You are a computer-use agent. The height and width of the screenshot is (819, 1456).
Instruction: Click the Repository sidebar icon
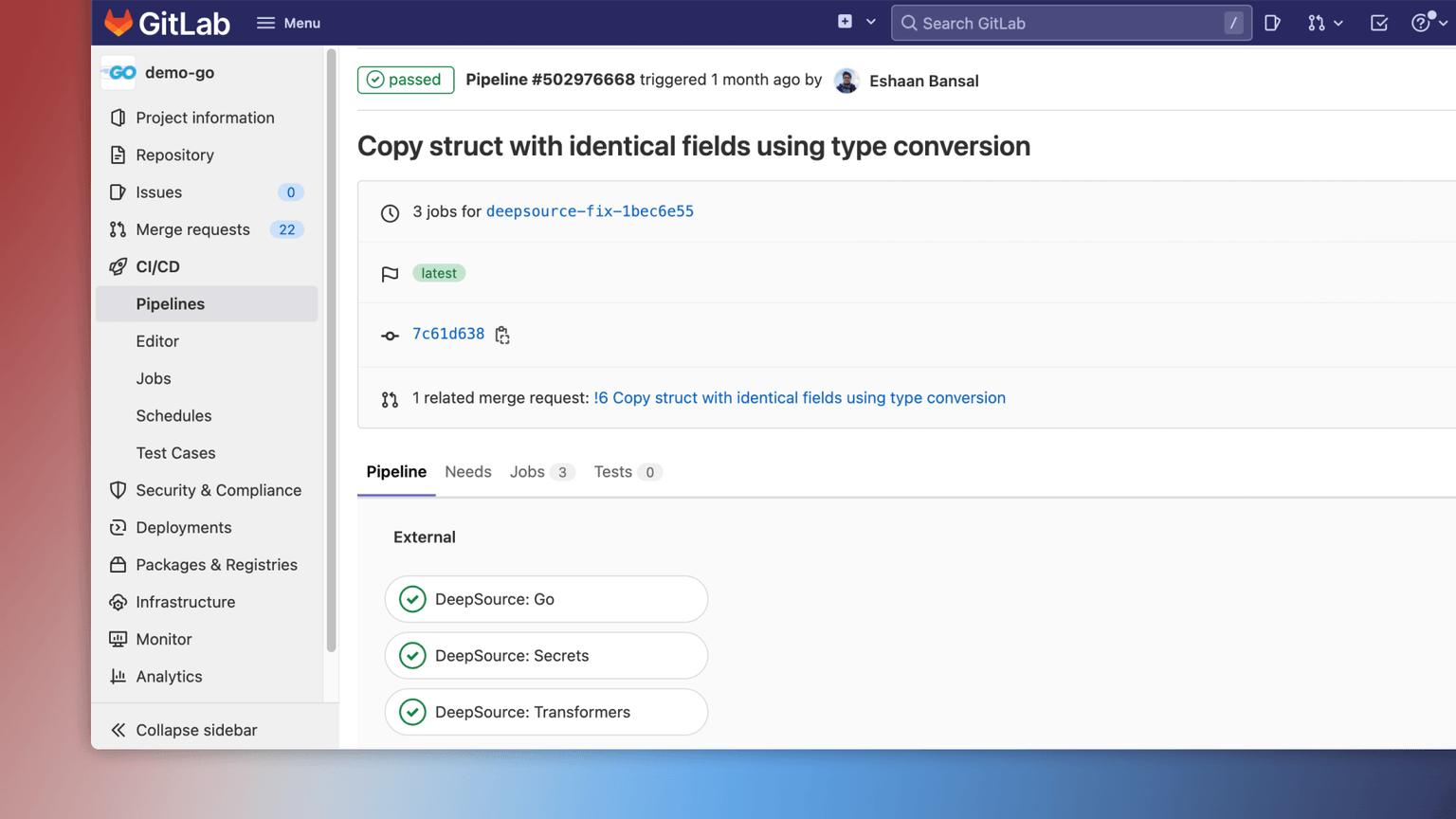pyautogui.click(x=118, y=155)
